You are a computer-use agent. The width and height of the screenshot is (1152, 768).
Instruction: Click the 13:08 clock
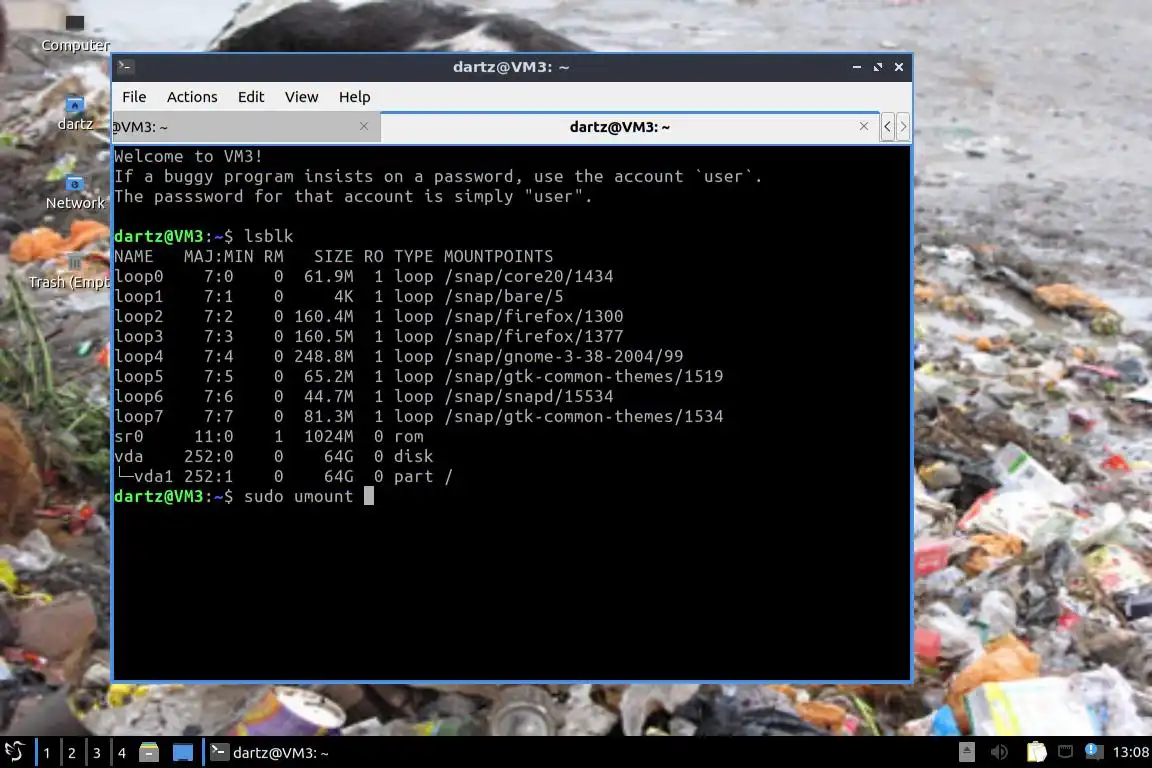click(x=1131, y=752)
